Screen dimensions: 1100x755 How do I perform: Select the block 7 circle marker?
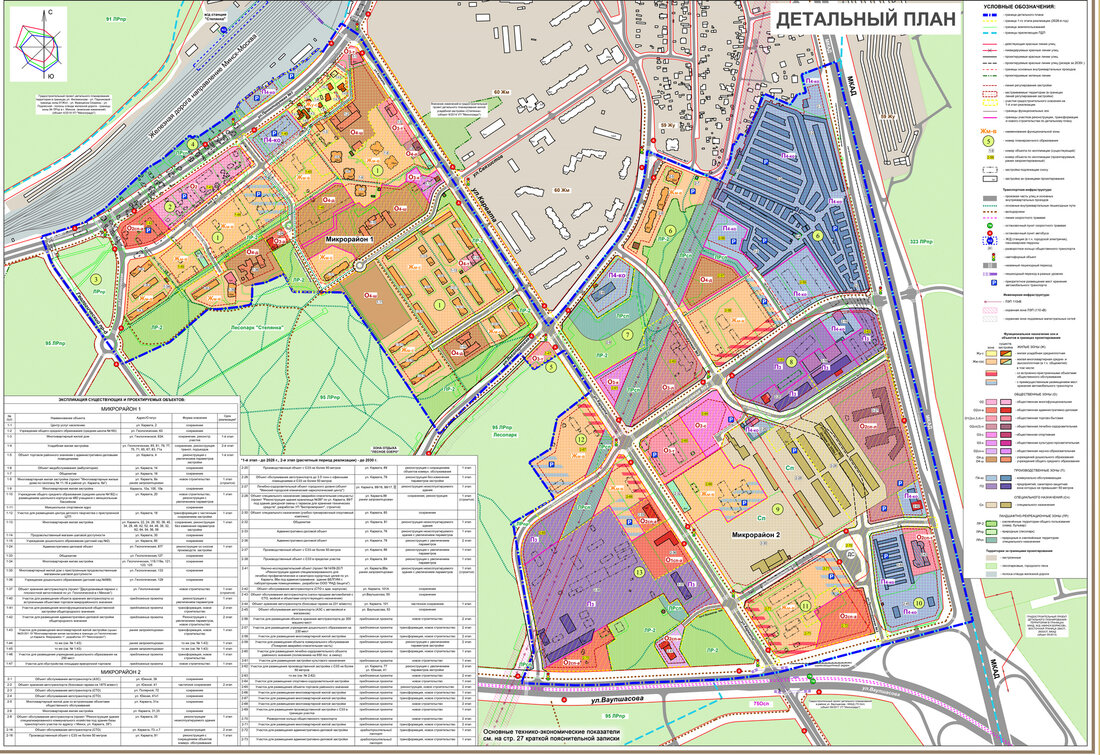[627, 334]
